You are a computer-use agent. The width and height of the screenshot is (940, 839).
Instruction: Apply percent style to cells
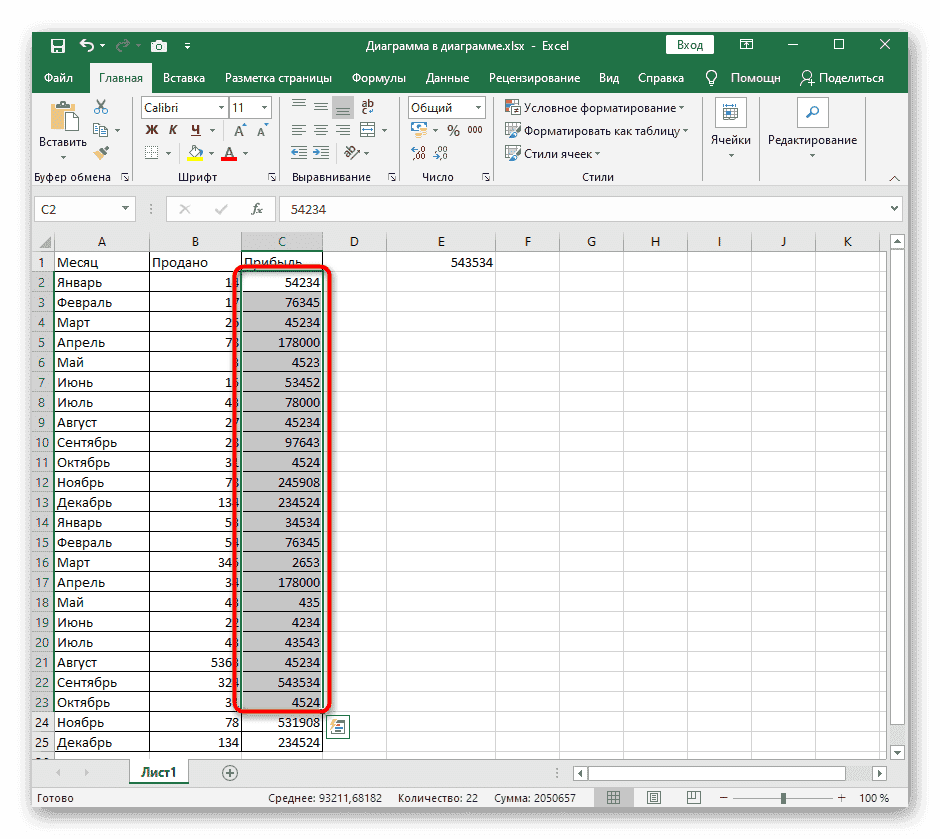coord(453,131)
